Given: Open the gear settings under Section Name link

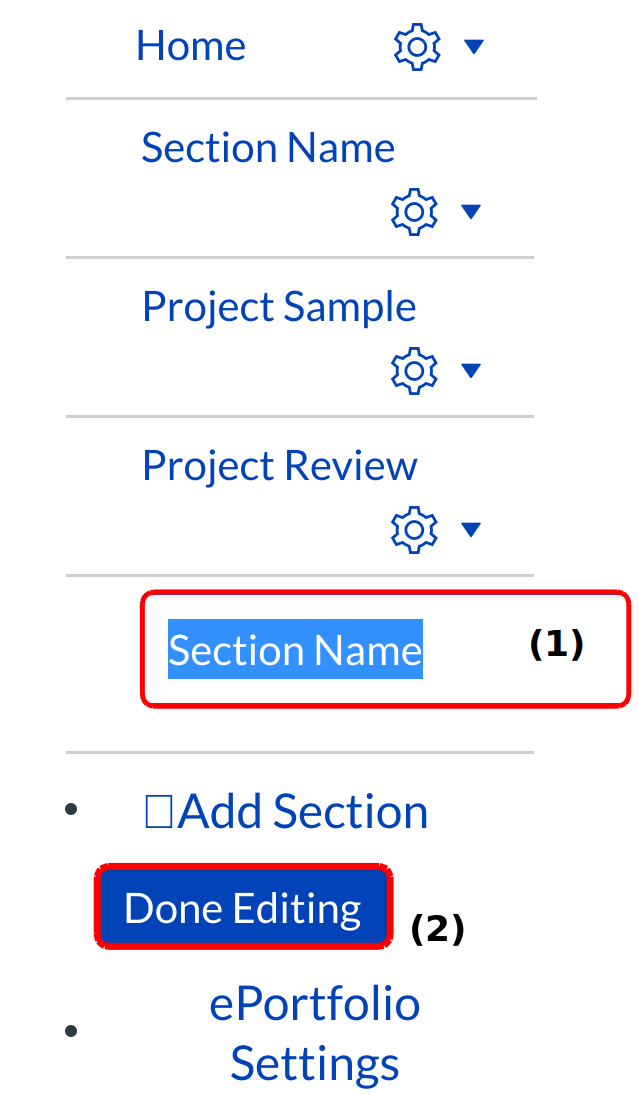Looking at the screenshot, I should (x=413, y=212).
